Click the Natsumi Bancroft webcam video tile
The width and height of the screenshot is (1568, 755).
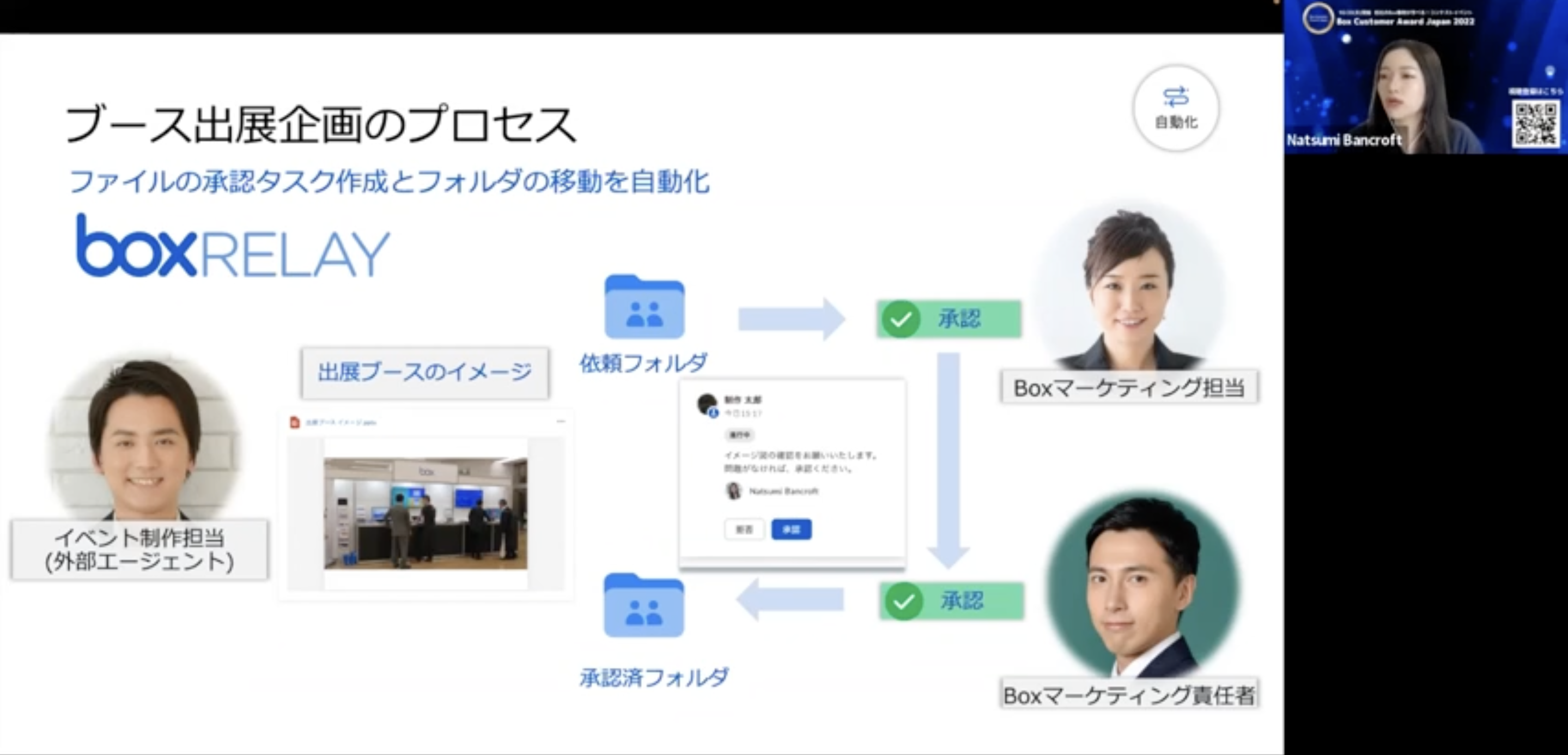click(x=1426, y=77)
